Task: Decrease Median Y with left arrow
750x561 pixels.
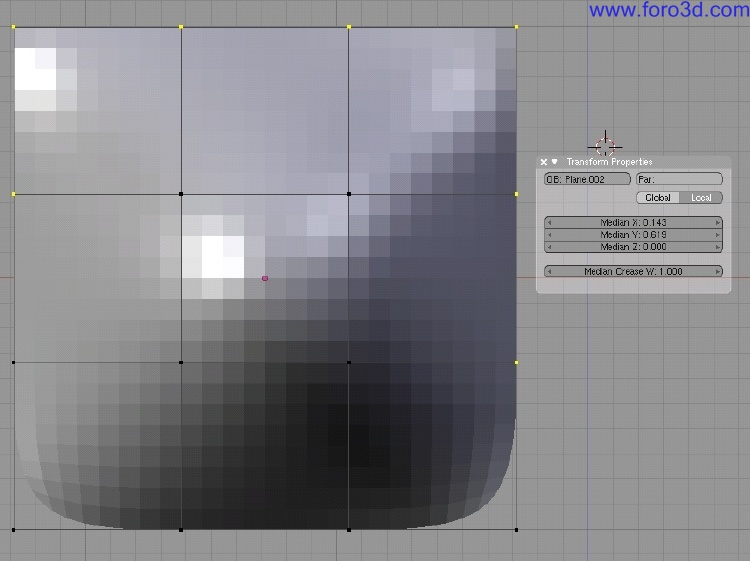Action: point(549,235)
